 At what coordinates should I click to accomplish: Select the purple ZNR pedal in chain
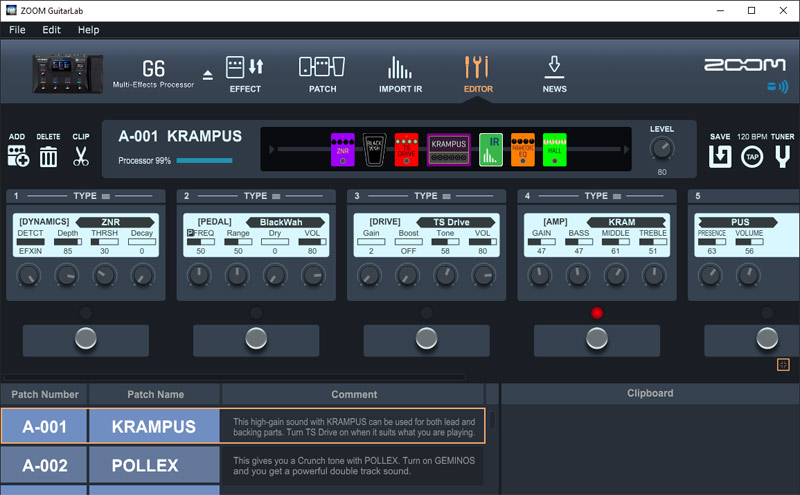pos(343,150)
